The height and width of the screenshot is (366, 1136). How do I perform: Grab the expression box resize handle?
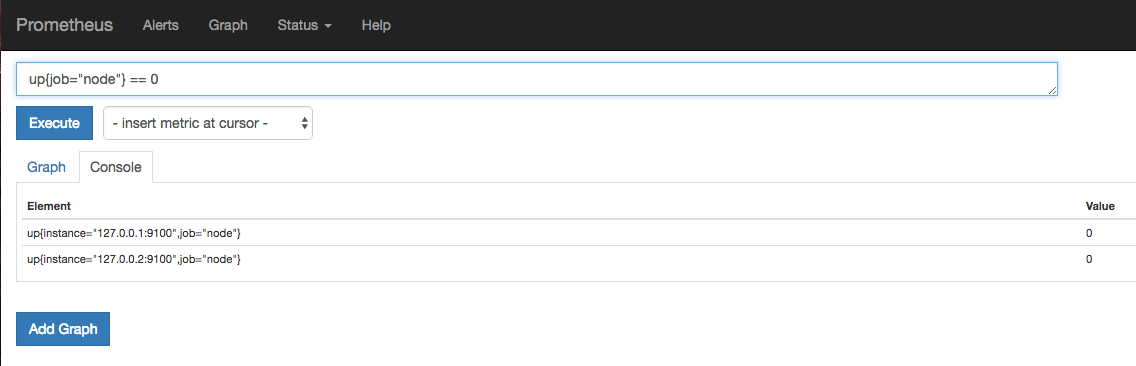tap(1052, 90)
